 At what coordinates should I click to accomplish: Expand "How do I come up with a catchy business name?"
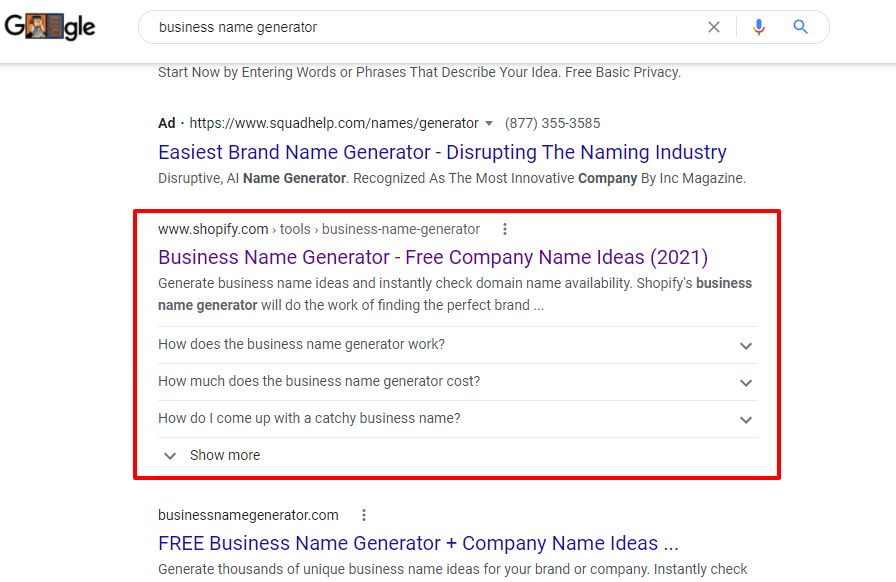pyautogui.click(x=745, y=419)
